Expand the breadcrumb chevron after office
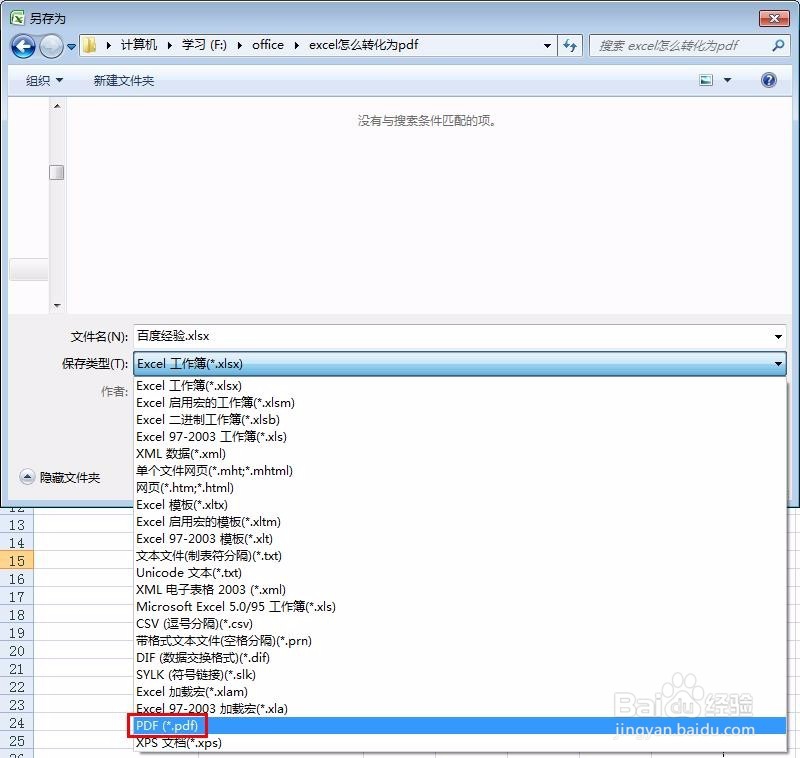 coord(296,45)
